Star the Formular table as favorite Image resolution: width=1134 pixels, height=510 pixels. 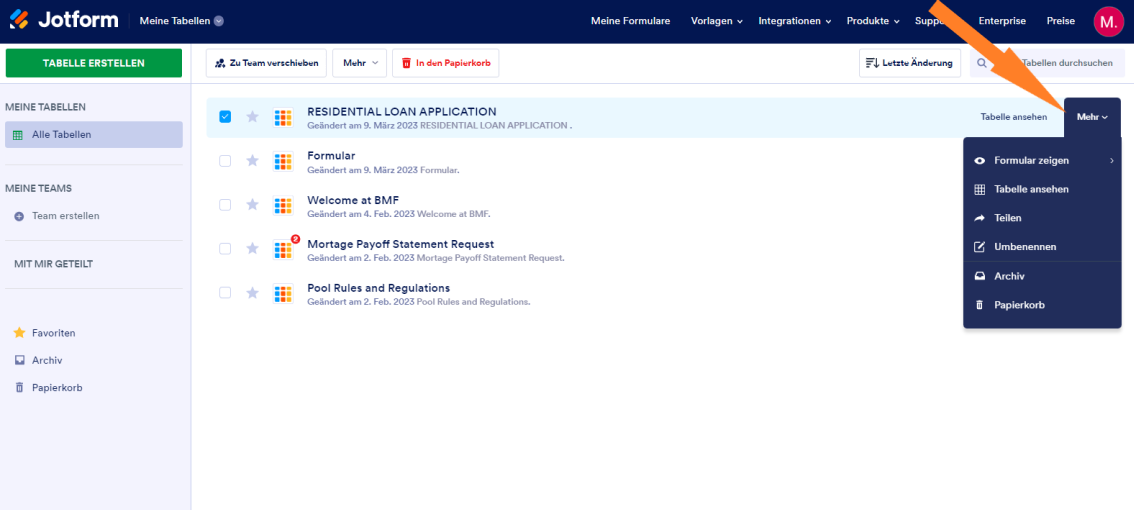pos(252,161)
